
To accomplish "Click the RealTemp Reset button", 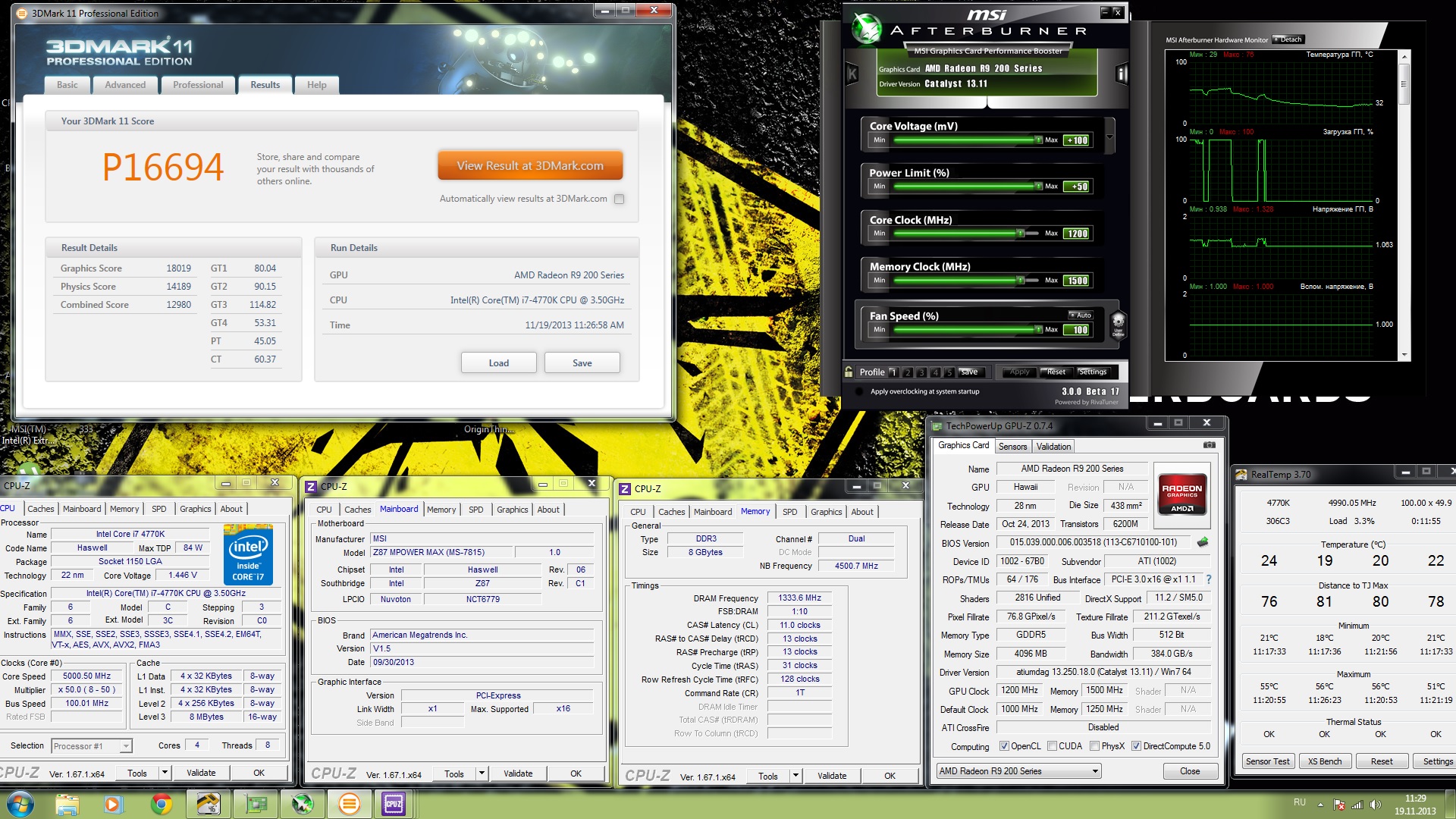I will pyautogui.click(x=1382, y=761).
